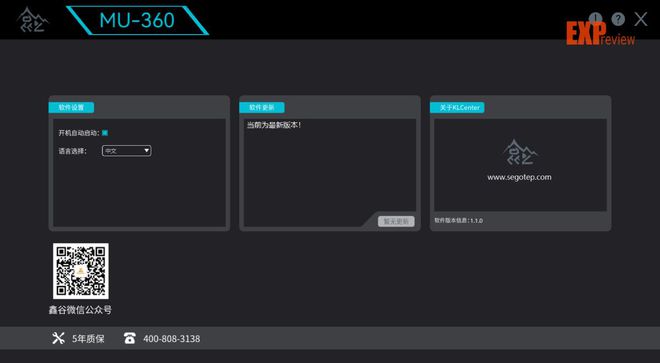This screenshot has width=660, height=363.
Task: Click the Segotep mountain logo at top-left
Action: click(x=32, y=20)
